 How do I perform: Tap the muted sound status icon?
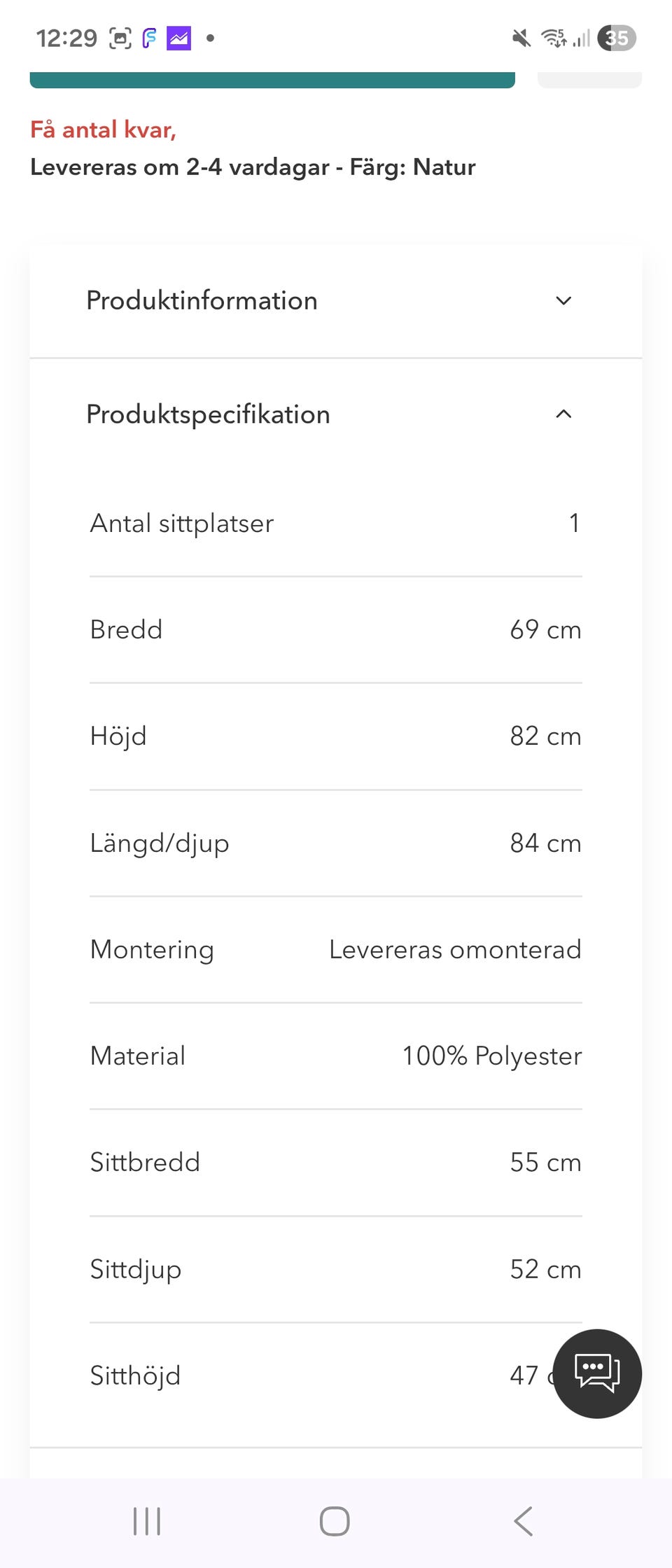click(521, 38)
